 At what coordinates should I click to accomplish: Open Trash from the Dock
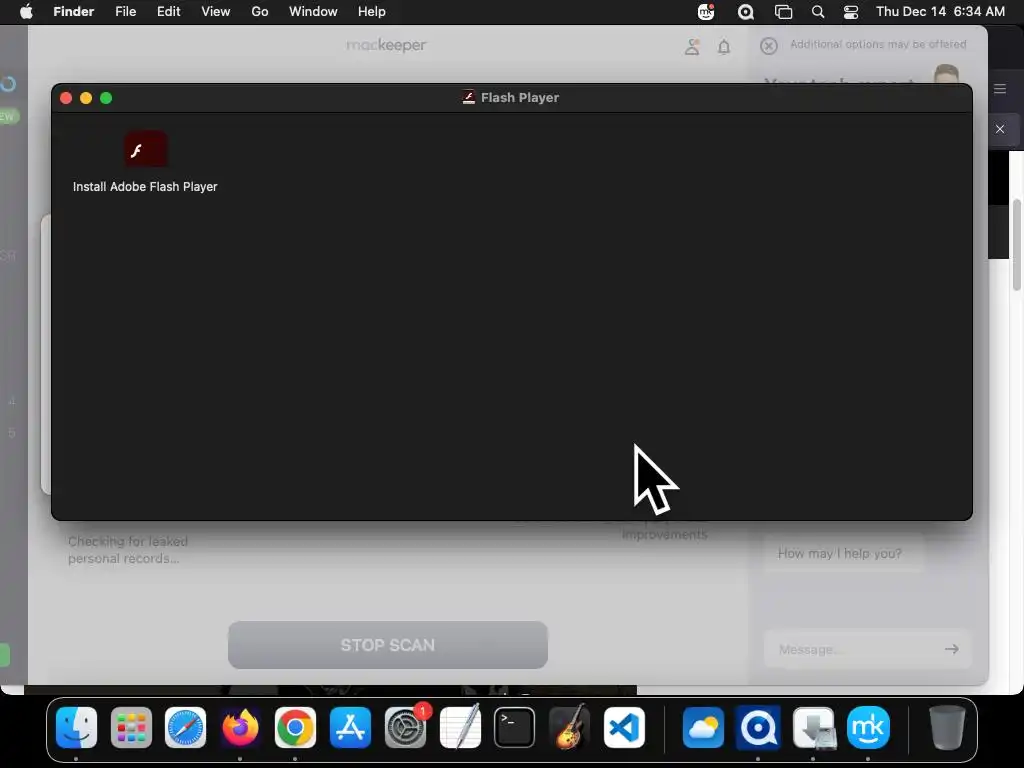(947, 728)
